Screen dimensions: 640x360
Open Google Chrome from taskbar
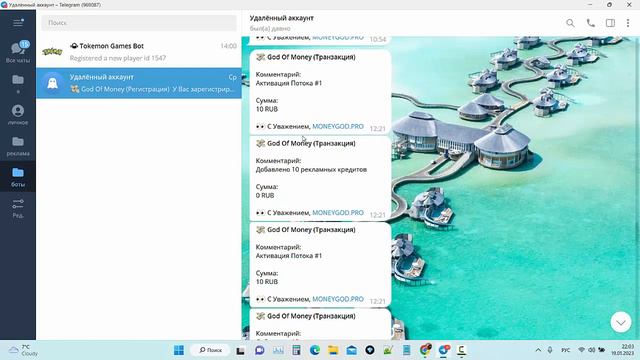click(425, 350)
